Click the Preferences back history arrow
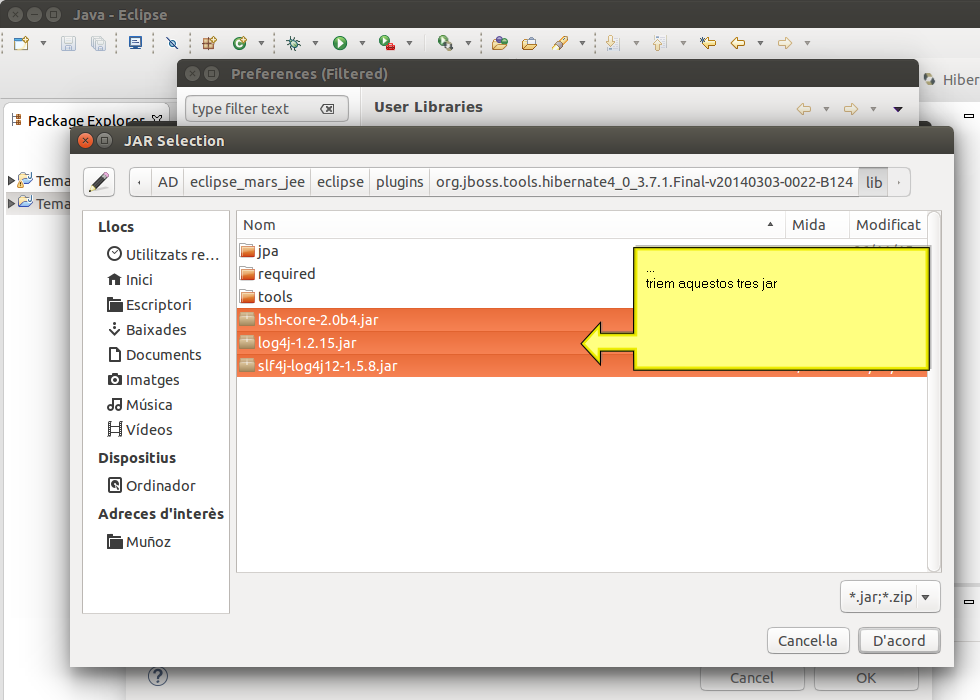980x700 pixels. (x=804, y=109)
